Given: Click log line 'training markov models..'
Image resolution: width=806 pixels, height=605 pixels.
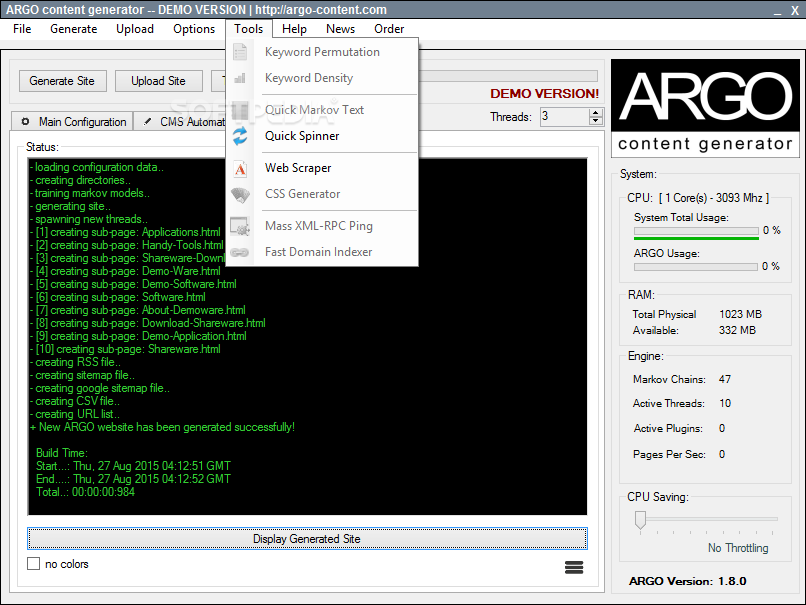Looking at the screenshot, I should point(90,193).
